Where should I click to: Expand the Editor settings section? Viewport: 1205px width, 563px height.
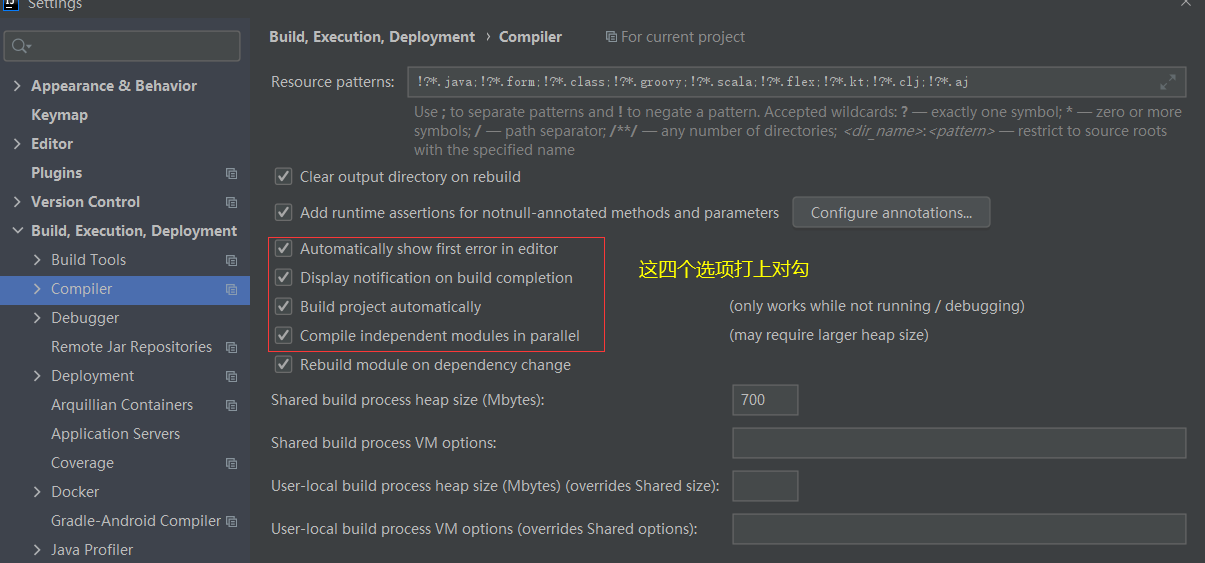17,144
